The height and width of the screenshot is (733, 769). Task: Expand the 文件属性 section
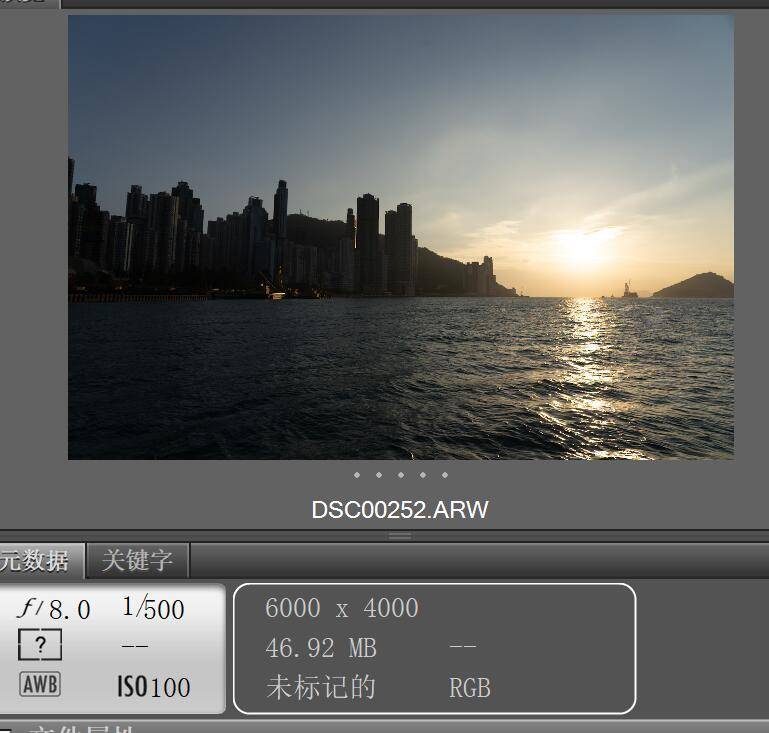pos(70,728)
